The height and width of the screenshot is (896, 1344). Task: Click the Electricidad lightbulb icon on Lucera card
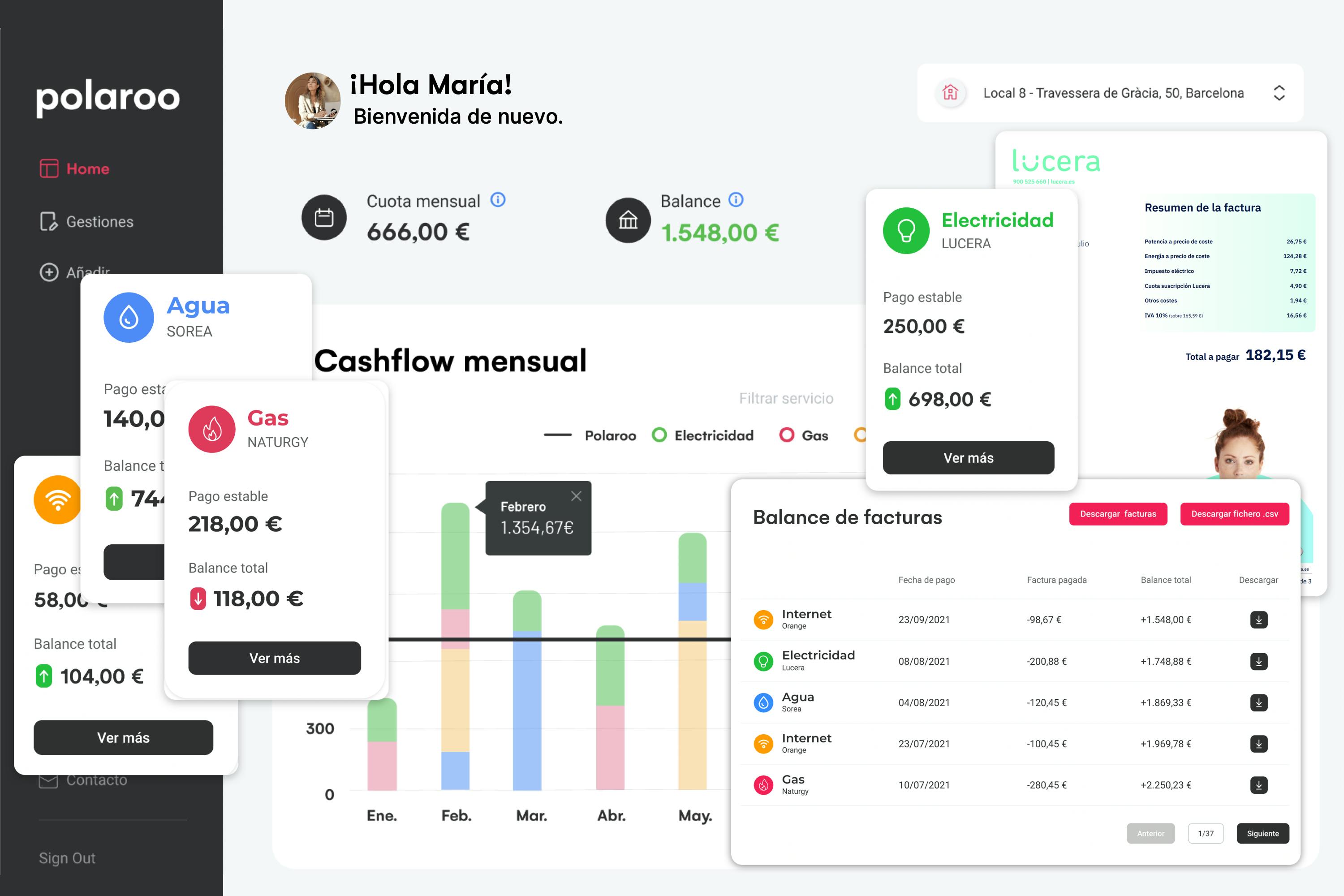[x=906, y=230]
